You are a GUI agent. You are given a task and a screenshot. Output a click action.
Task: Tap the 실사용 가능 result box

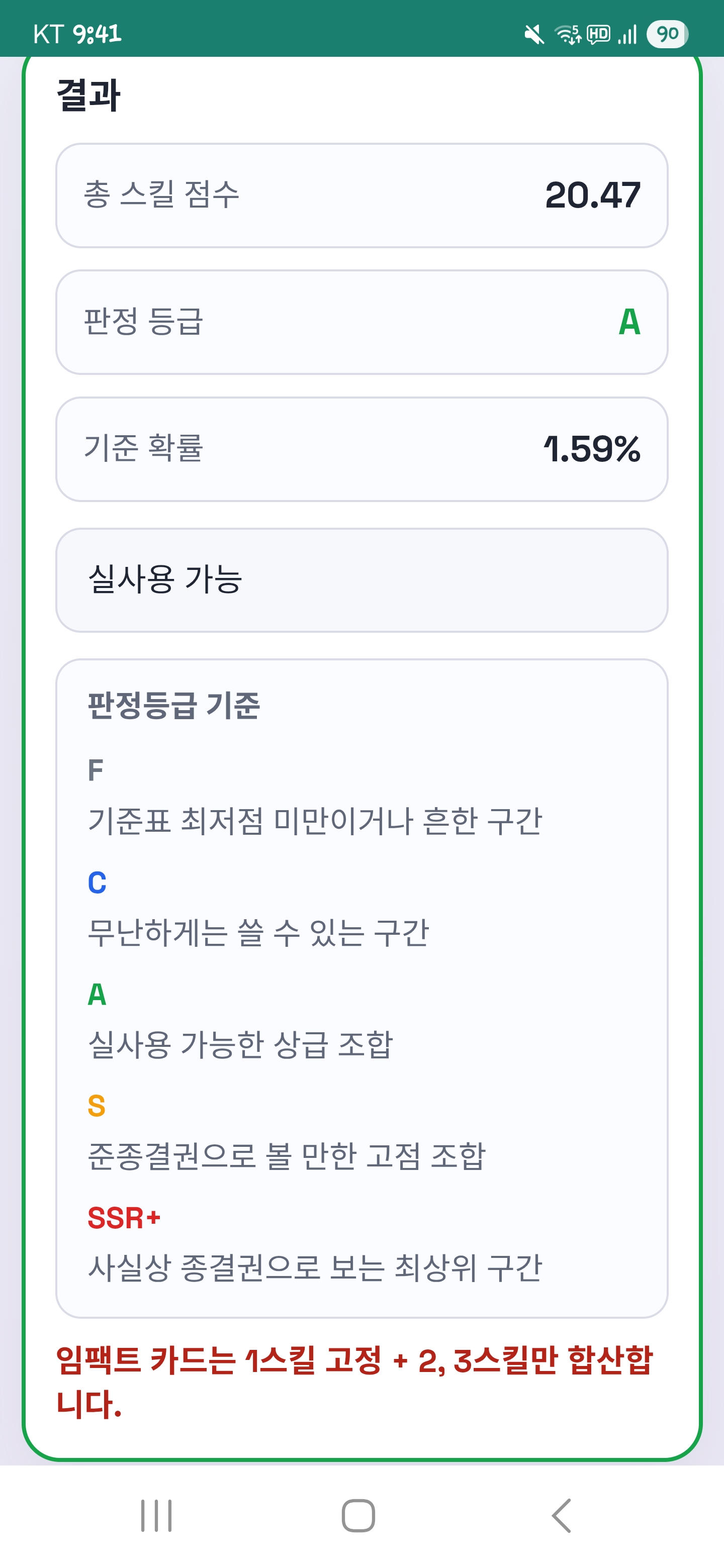361,579
